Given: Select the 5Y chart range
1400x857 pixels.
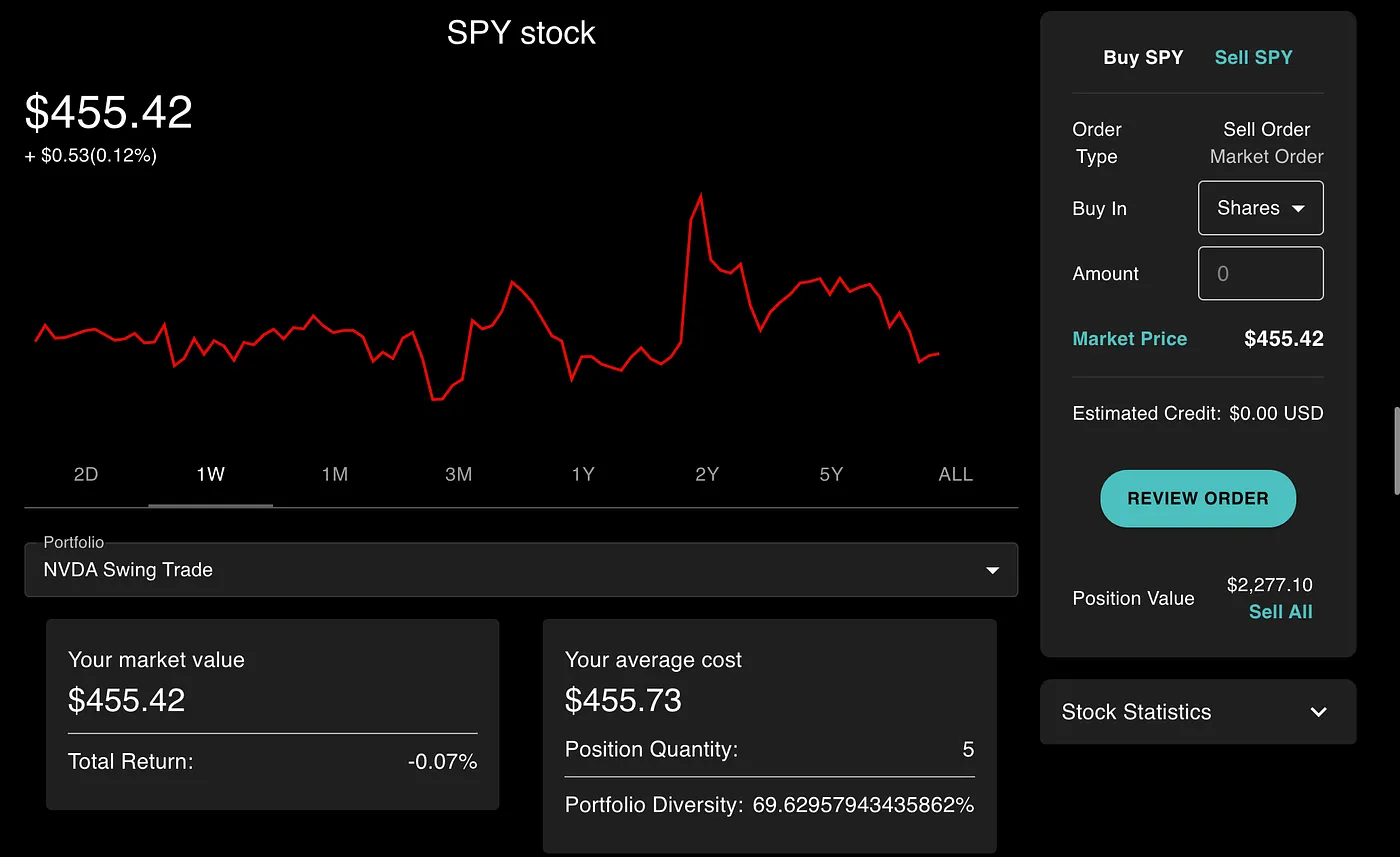Looking at the screenshot, I should click(831, 474).
